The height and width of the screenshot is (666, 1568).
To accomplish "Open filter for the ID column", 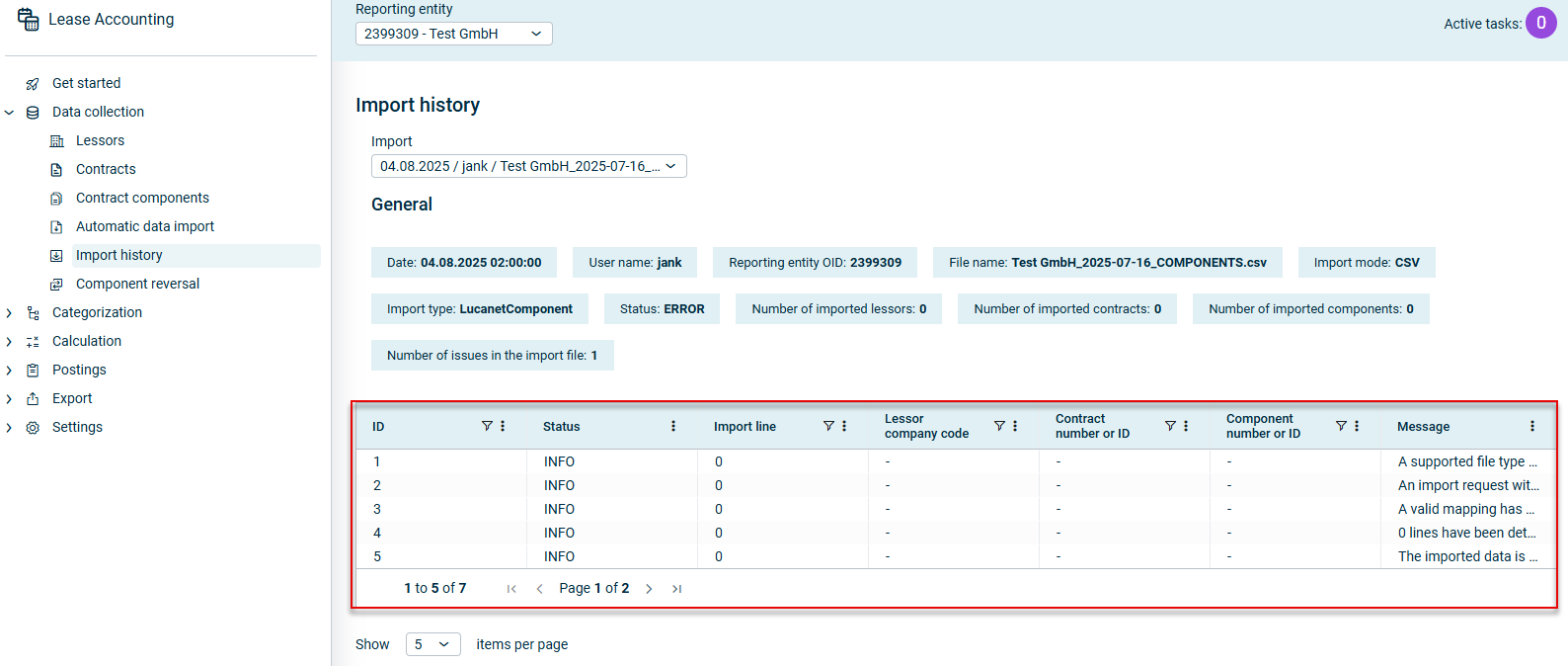I will click(487, 426).
